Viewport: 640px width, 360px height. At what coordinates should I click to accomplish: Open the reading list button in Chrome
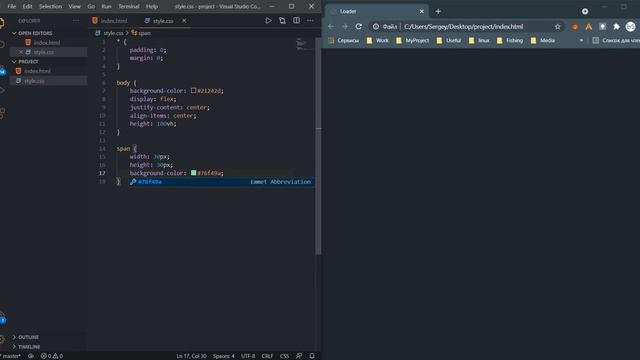pyautogui.click(x=616, y=40)
